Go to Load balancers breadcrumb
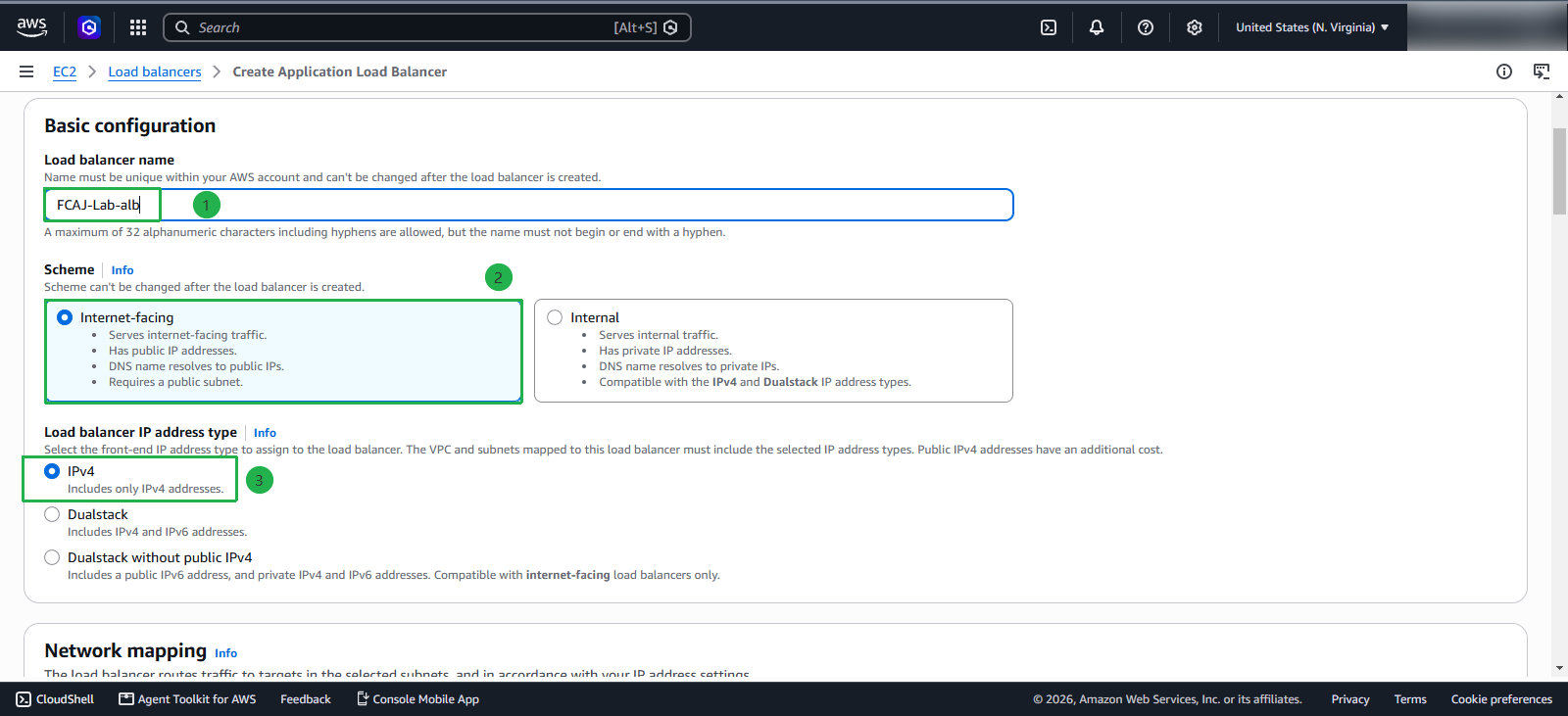The image size is (1568, 716). click(x=155, y=72)
